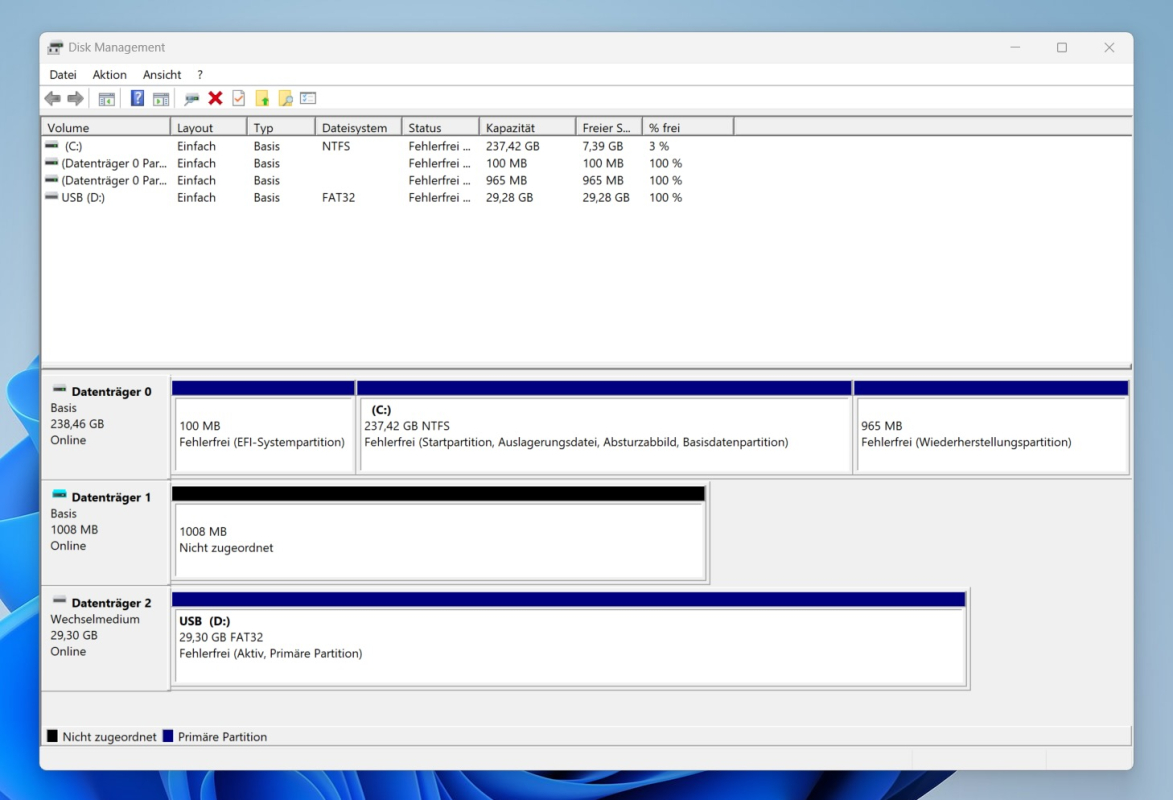Click the checkmark document properties icon
This screenshot has height=800, width=1173.
(239, 98)
